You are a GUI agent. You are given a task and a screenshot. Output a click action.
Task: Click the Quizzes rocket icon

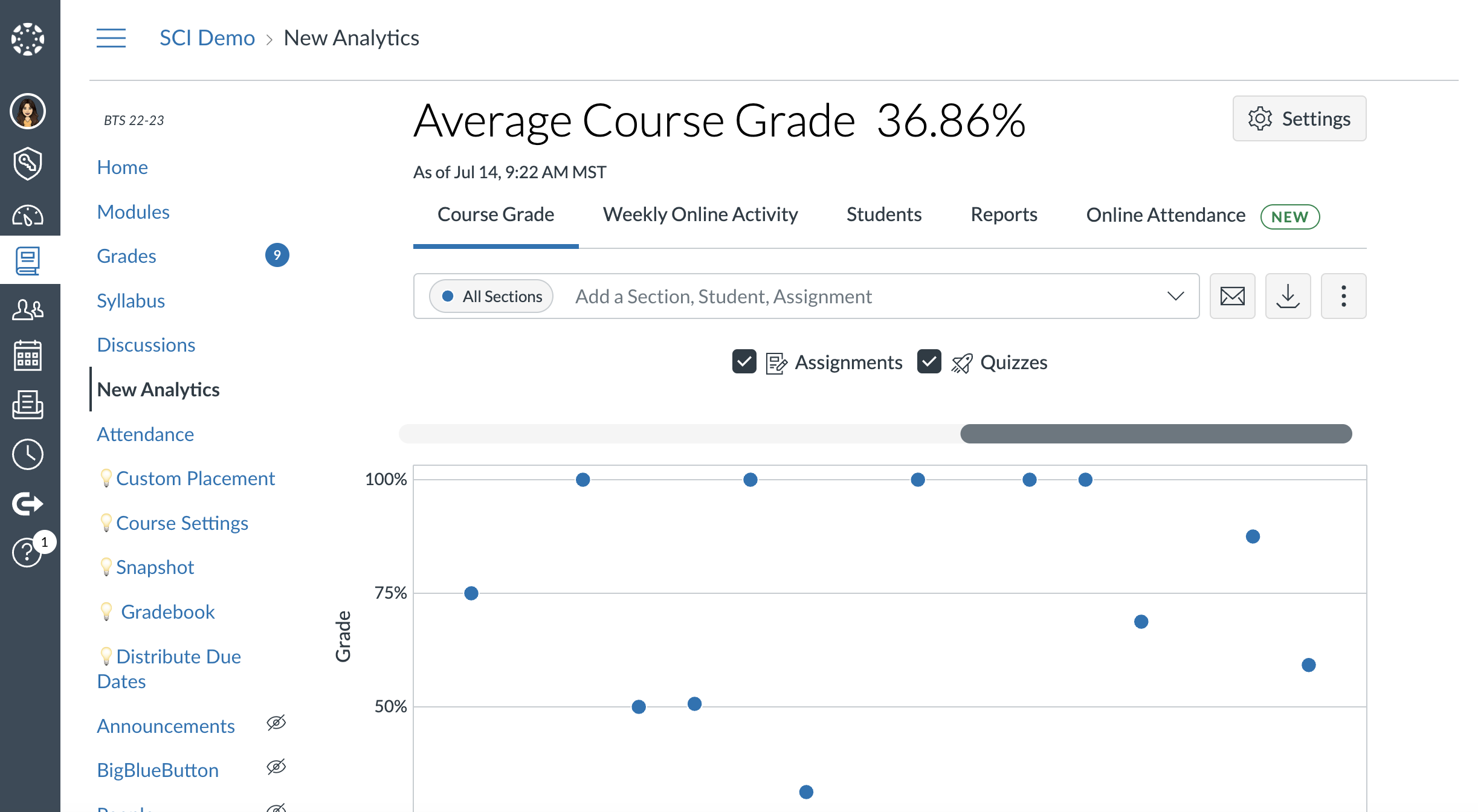click(962, 363)
